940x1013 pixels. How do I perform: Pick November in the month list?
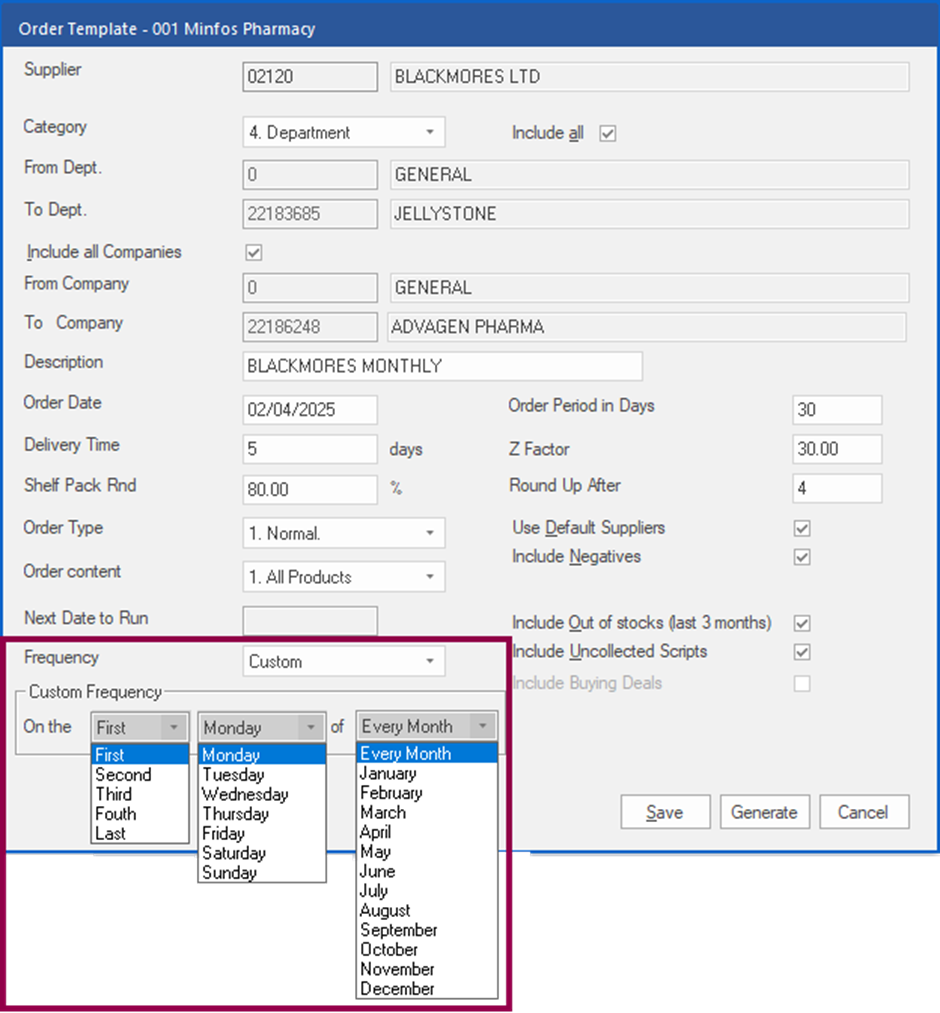point(427,969)
